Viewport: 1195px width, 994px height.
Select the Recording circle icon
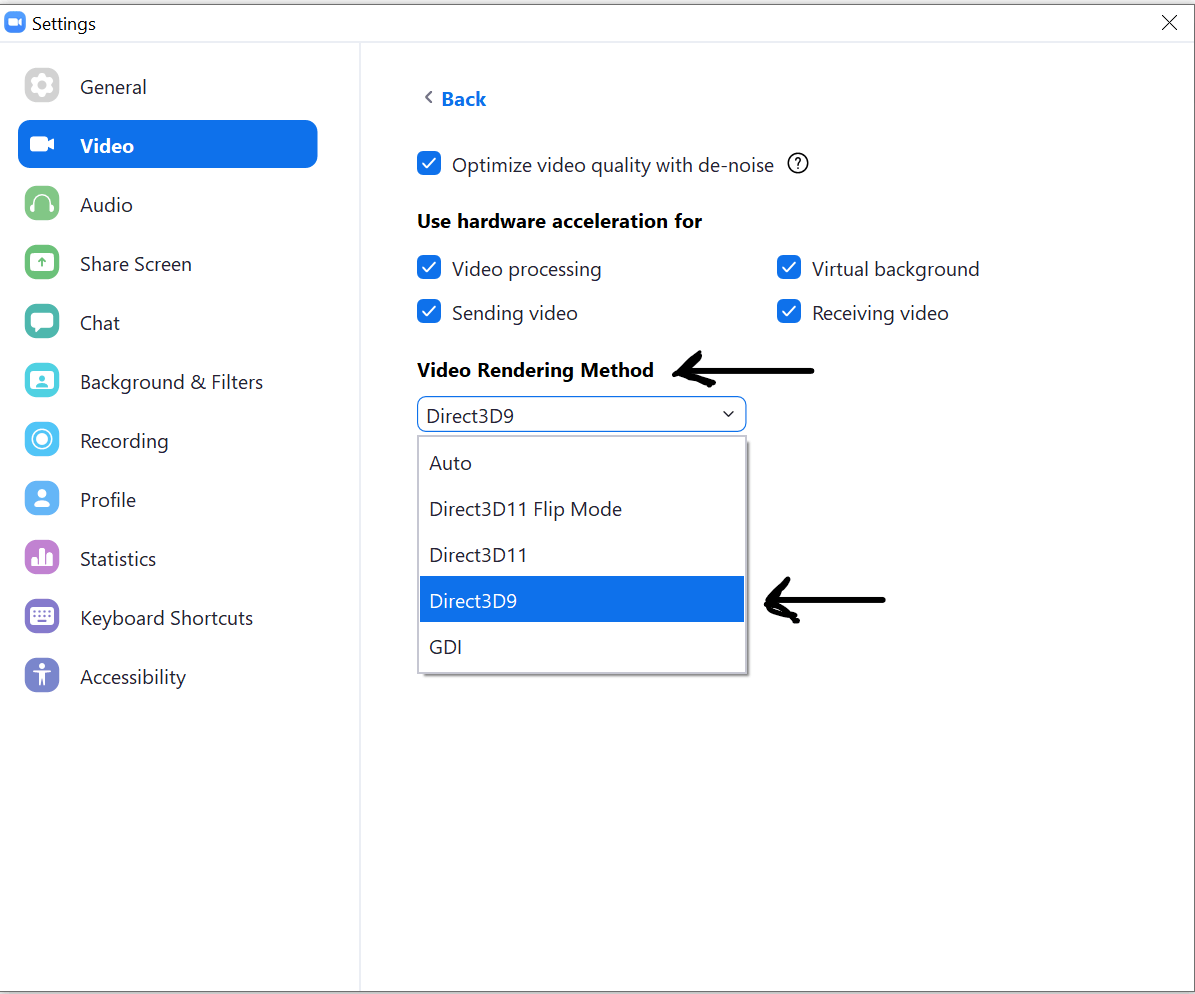(42, 439)
